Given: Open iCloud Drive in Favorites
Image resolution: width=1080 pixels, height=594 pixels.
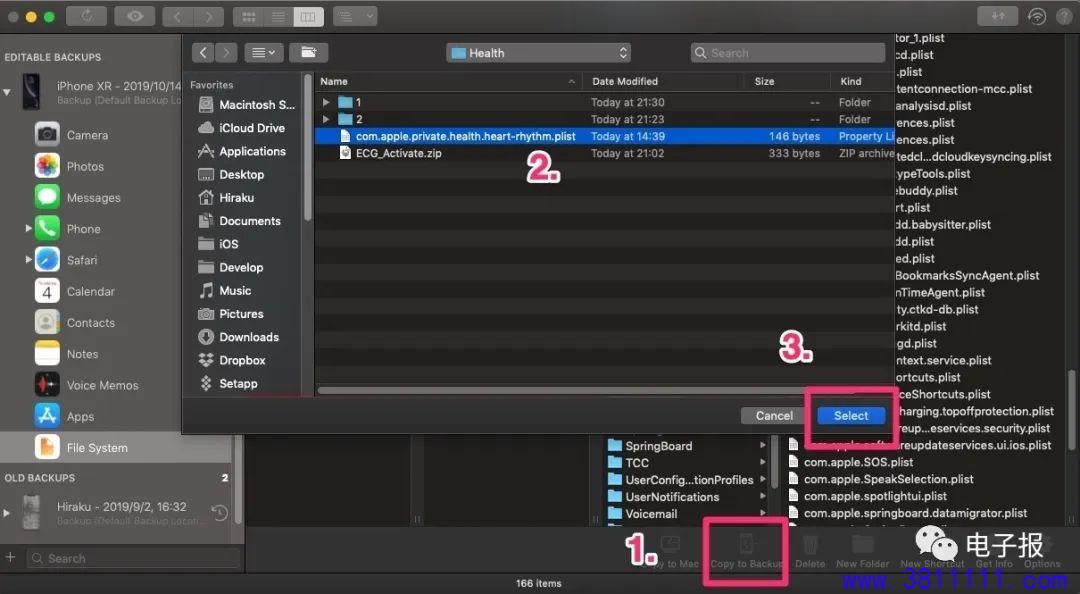Looking at the screenshot, I should (x=242, y=128).
